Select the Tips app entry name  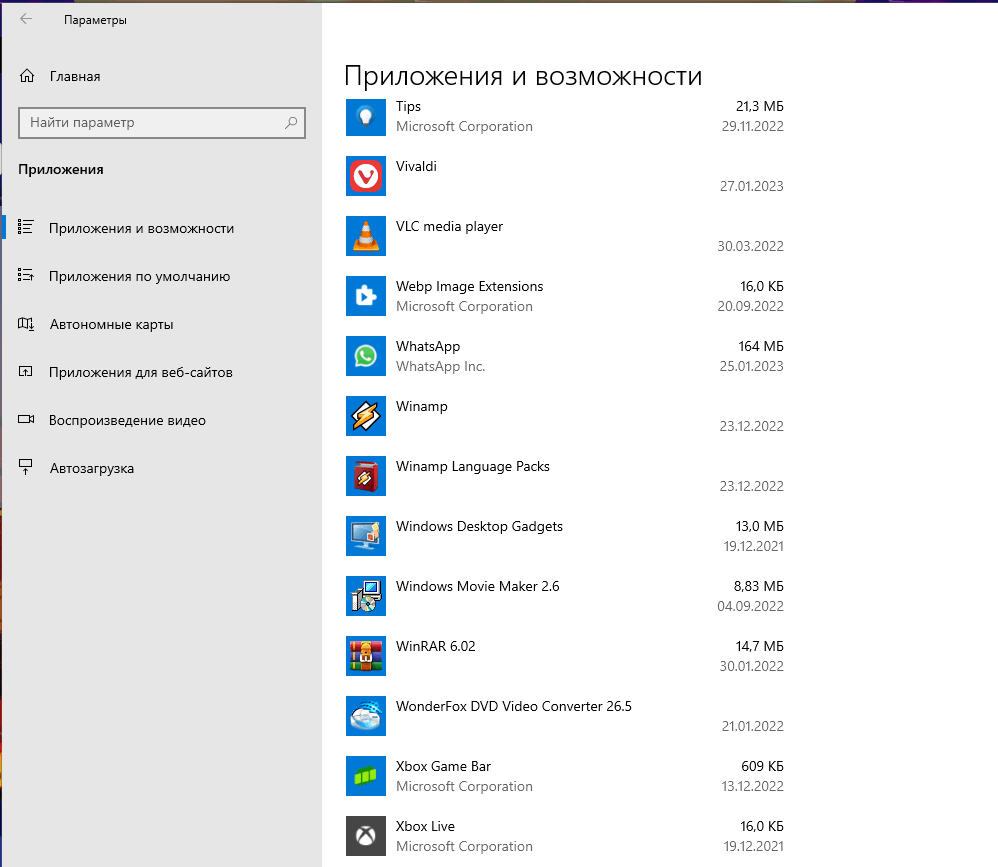(408, 106)
